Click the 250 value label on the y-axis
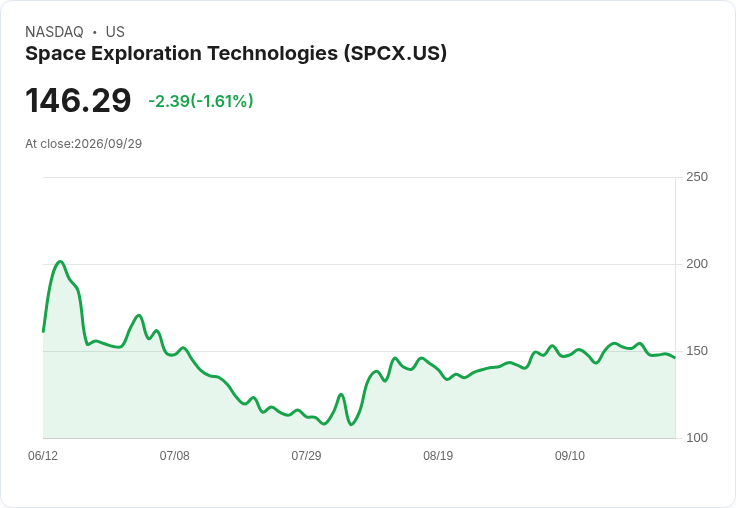The image size is (736, 508). coord(697,177)
